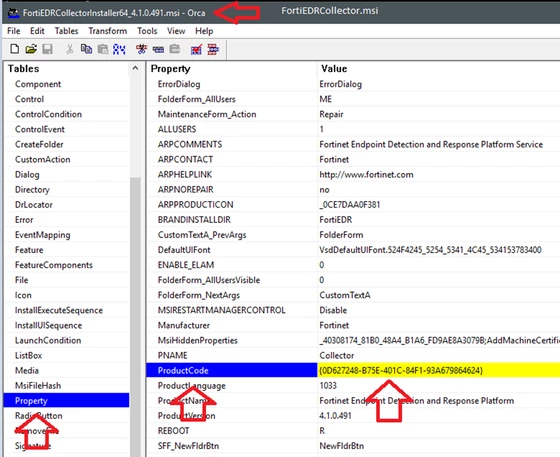Open an MSI with the folder icon
Viewport: 560px width, 457px height.
[x=31, y=49]
